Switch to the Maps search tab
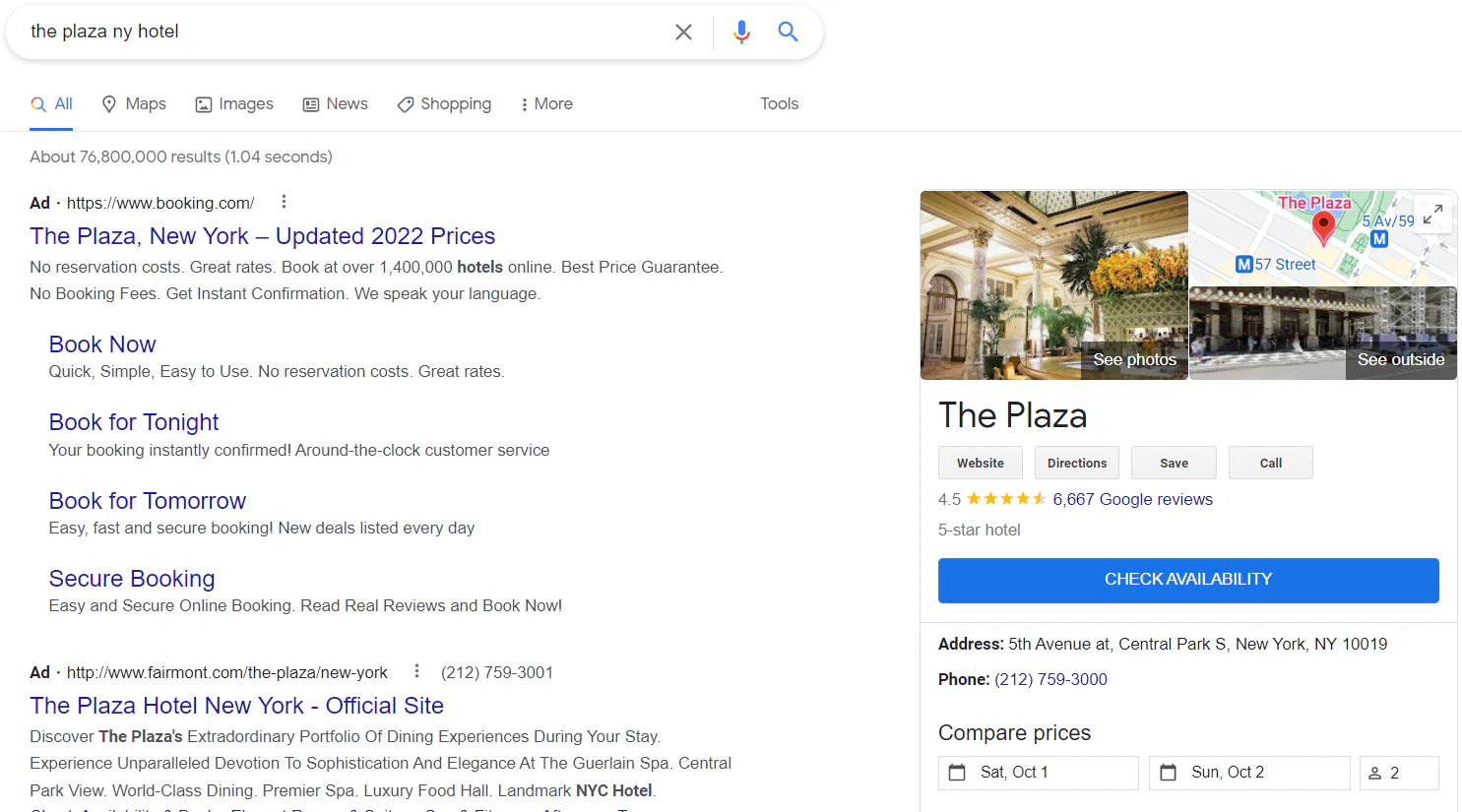The width and height of the screenshot is (1462, 812). point(133,103)
